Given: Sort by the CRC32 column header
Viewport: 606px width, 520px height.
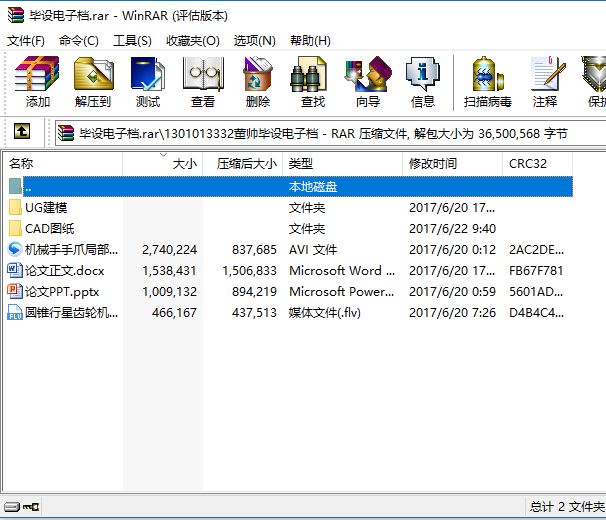Looking at the screenshot, I should tap(538, 164).
